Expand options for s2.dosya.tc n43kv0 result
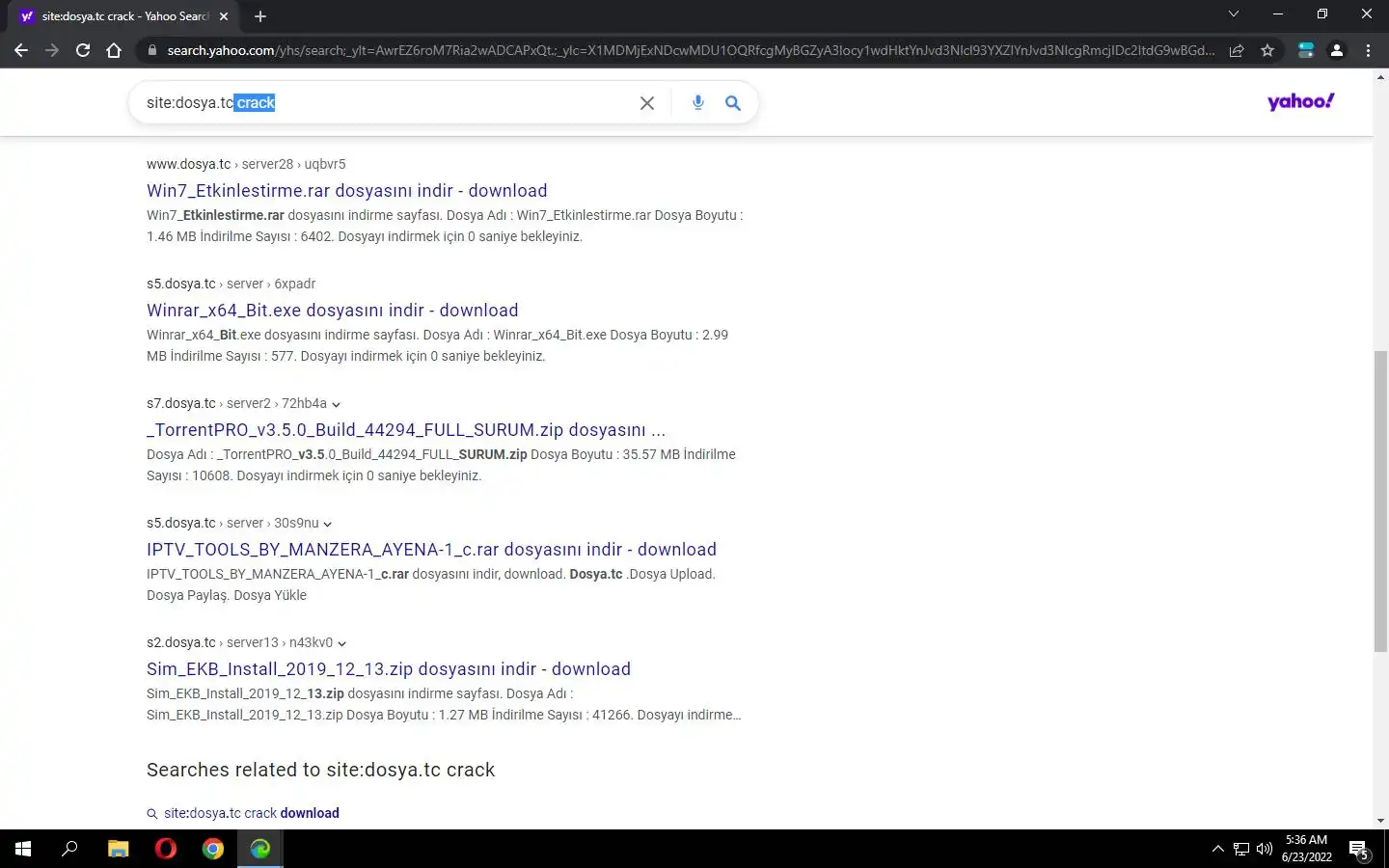Viewport: 1389px width, 868px height. tap(342, 643)
